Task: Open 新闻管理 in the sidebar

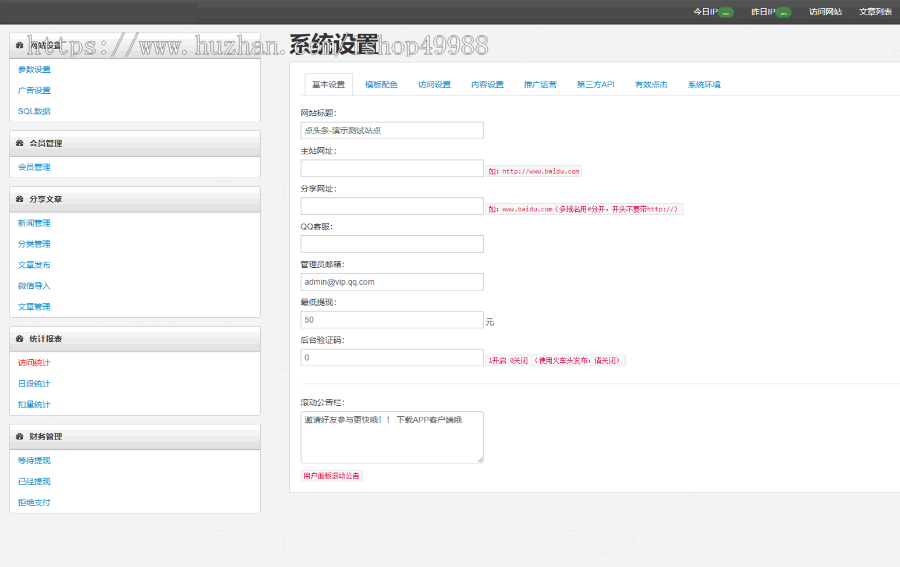Action: pos(34,223)
